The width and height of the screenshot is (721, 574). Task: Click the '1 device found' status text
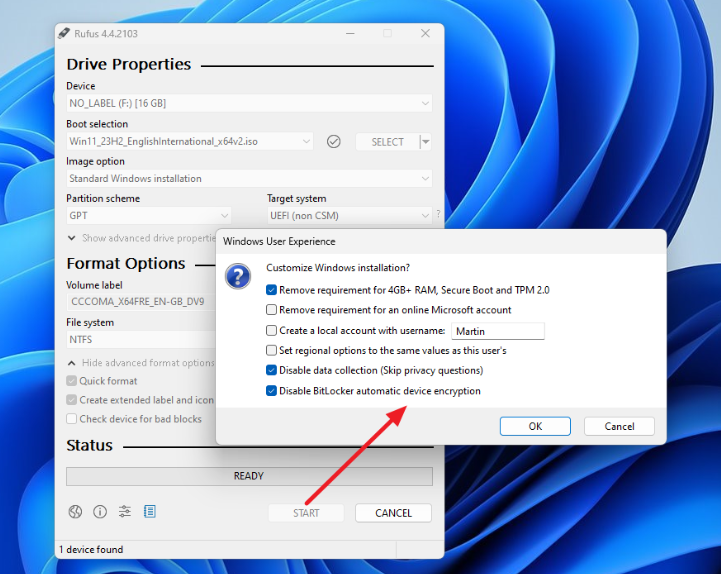(91, 549)
